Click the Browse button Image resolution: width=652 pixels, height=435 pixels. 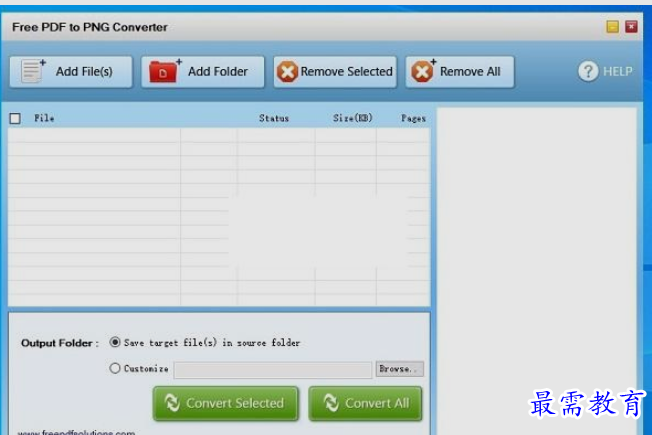click(x=400, y=369)
